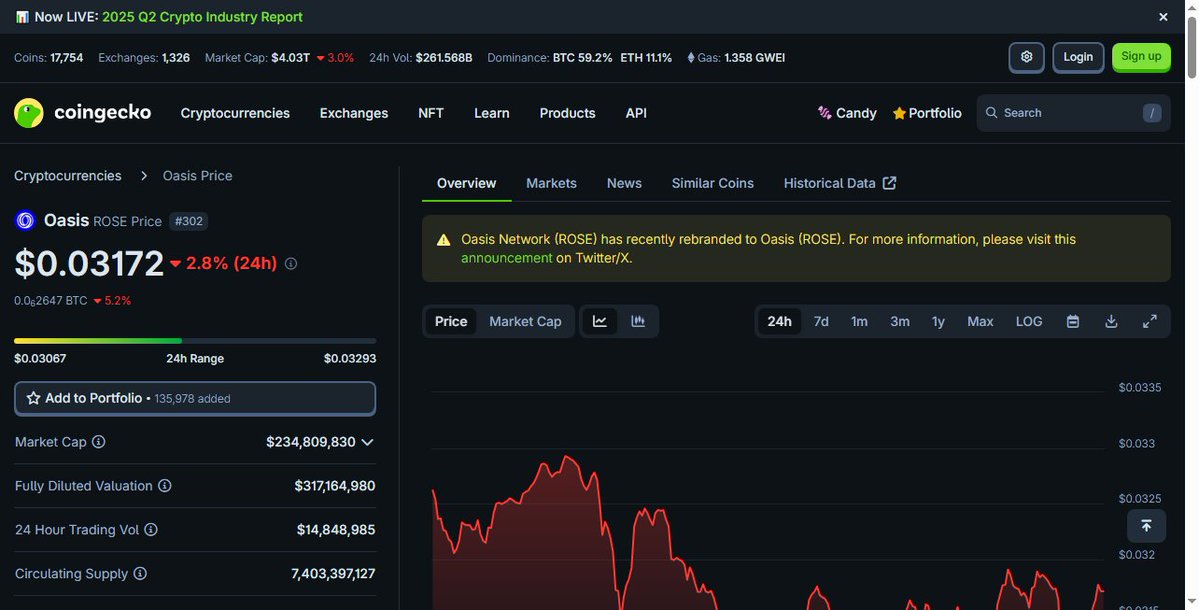Click 24 Hour Trading Vol info icon

151,530
